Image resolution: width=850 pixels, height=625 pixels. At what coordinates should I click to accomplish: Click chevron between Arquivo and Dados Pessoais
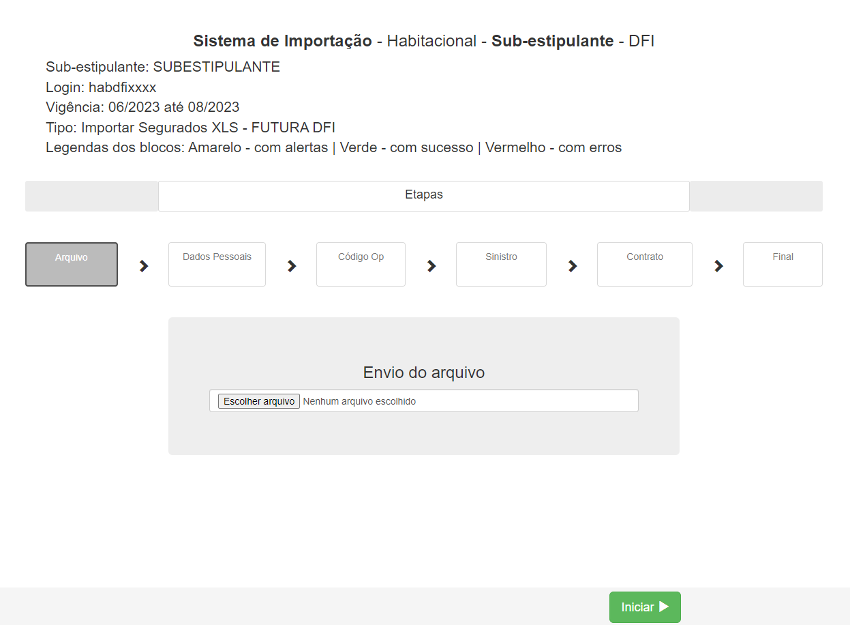pyautogui.click(x=144, y=266)
